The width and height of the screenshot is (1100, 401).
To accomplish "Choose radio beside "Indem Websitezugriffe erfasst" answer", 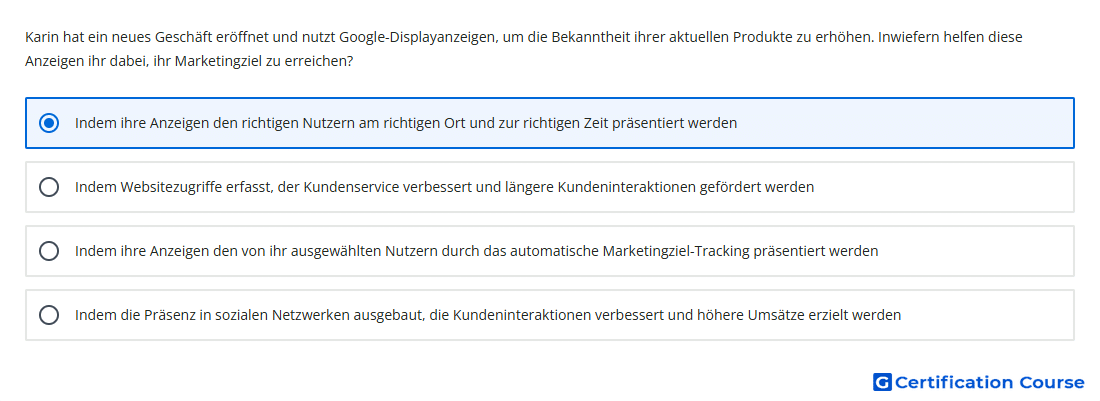I will tap(49, 187).
